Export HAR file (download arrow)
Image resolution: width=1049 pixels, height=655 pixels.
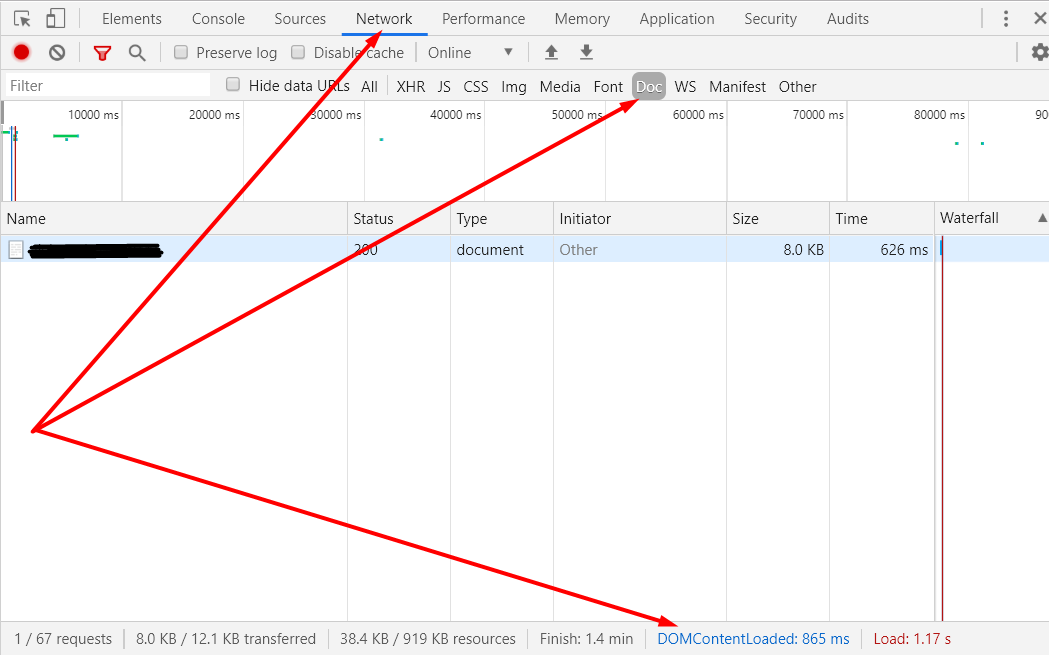(x=586, y=52)
